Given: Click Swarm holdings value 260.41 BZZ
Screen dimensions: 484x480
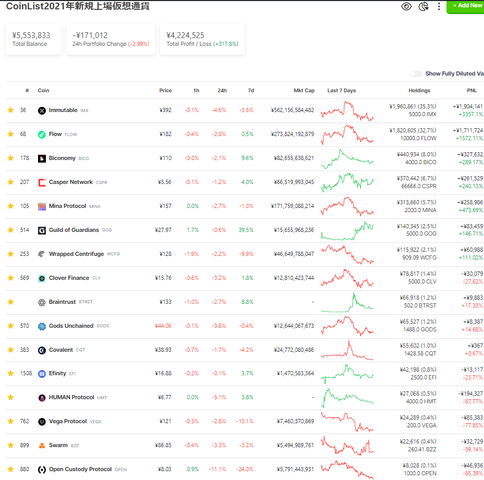Looking at the screenshot, I should [x=422, y=450].
